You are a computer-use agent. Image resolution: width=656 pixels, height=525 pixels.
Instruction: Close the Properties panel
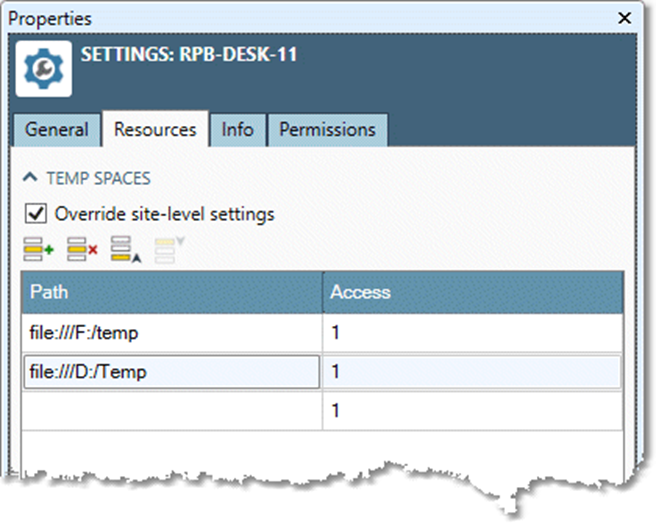[x=625, y=18]
